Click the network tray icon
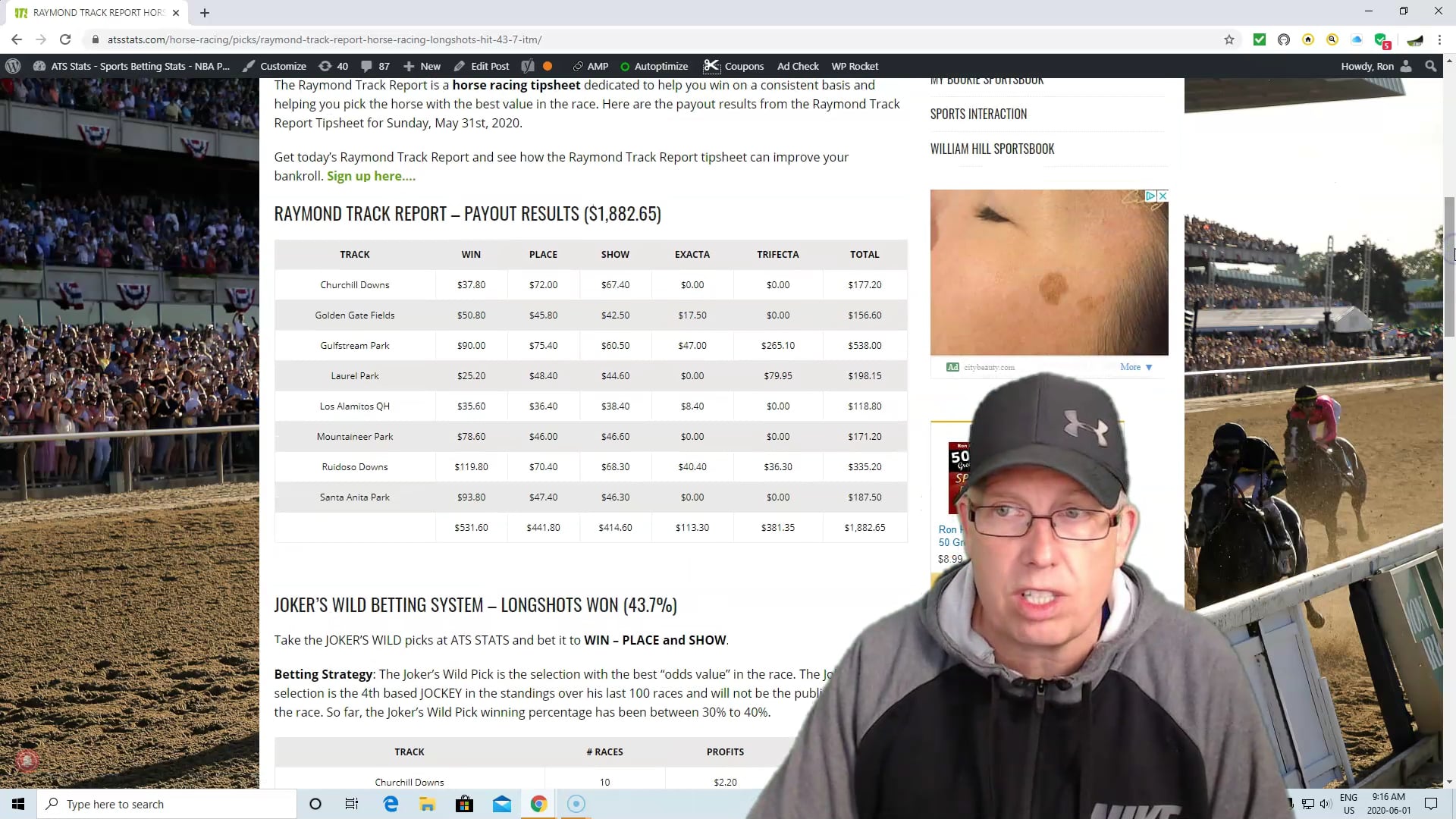This screenshot has width=1456, height=819. (x=1308, y=804)
